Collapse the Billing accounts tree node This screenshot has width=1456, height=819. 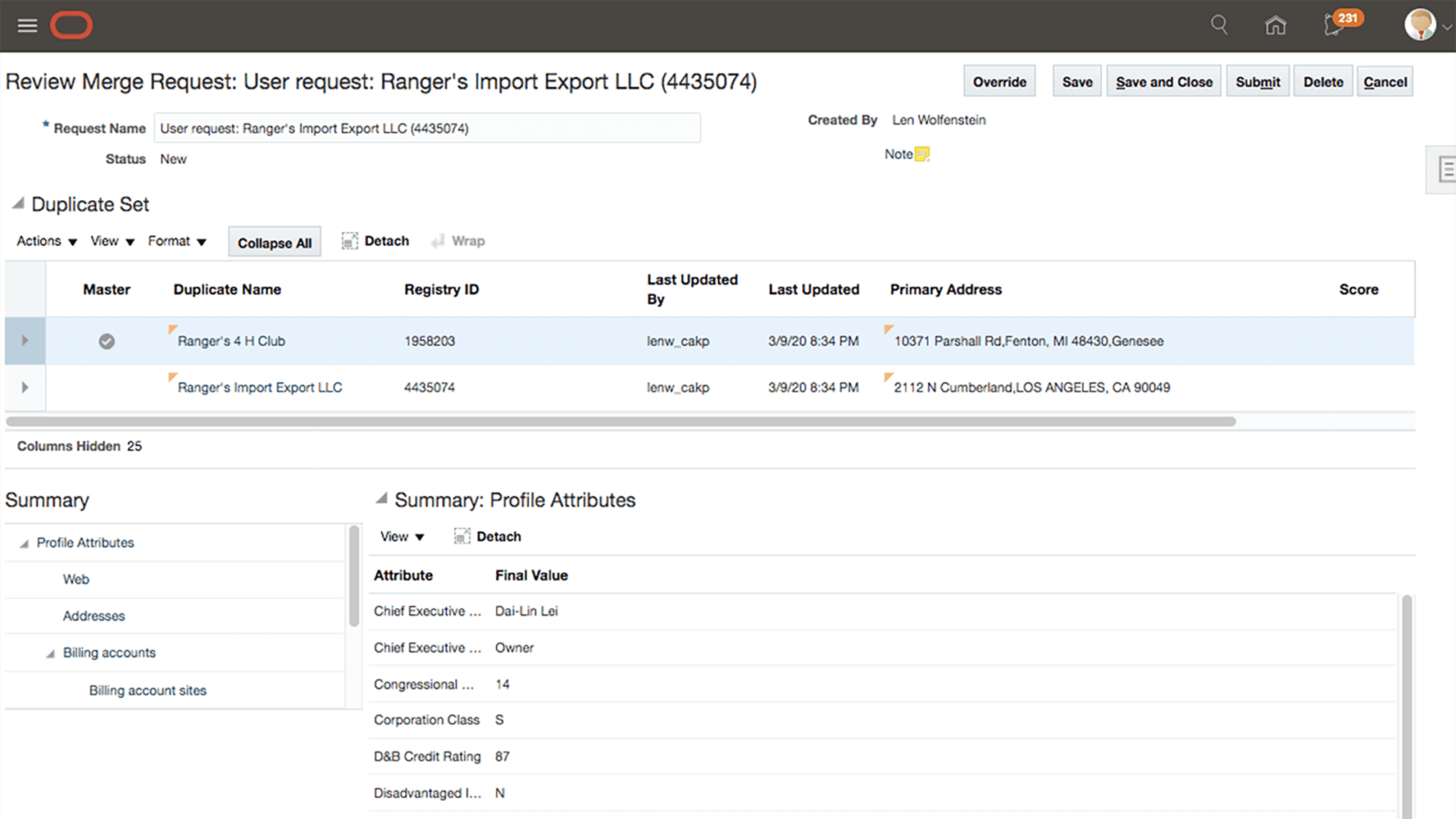coord(50,653)
